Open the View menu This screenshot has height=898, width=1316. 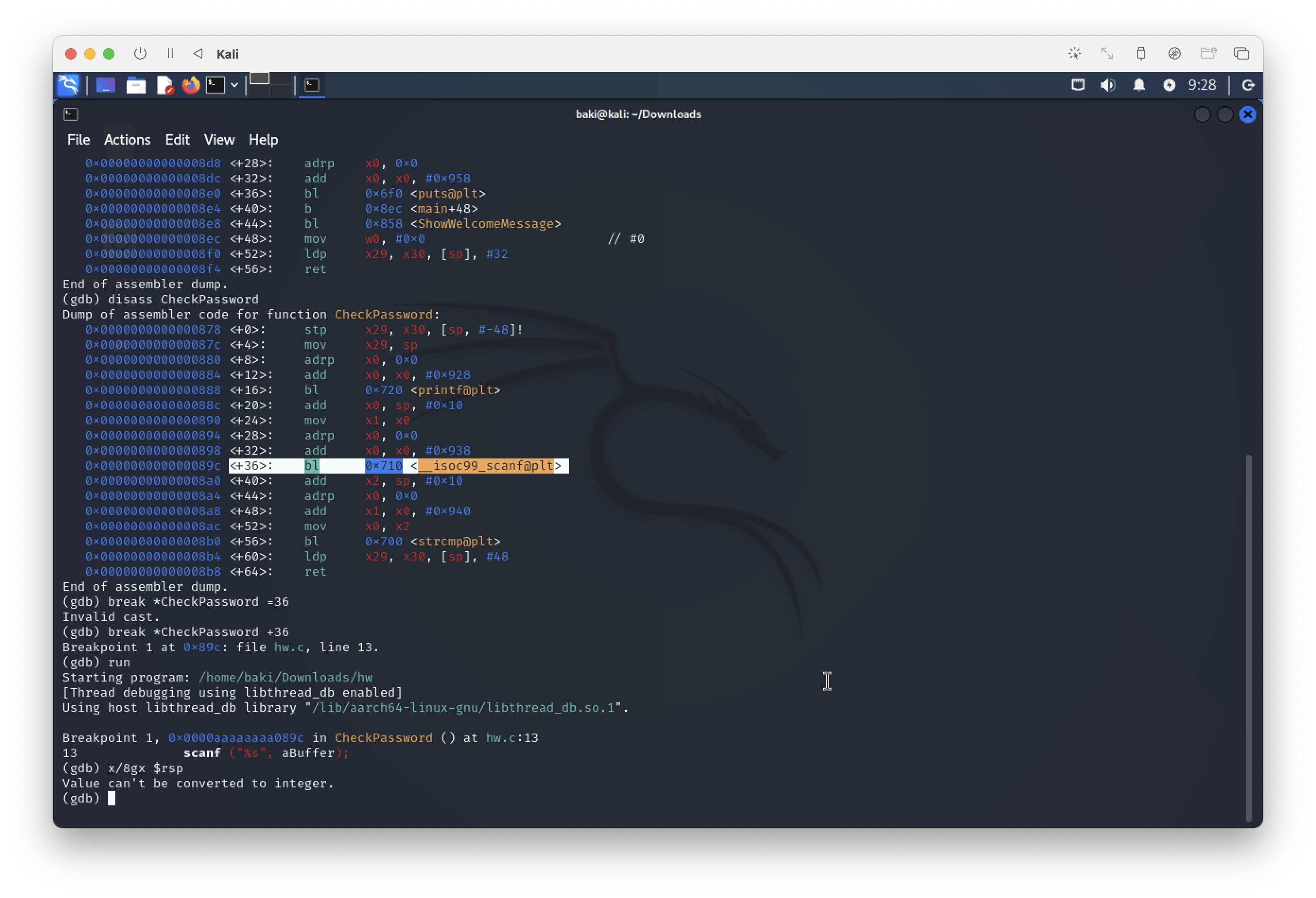[219, 140]
